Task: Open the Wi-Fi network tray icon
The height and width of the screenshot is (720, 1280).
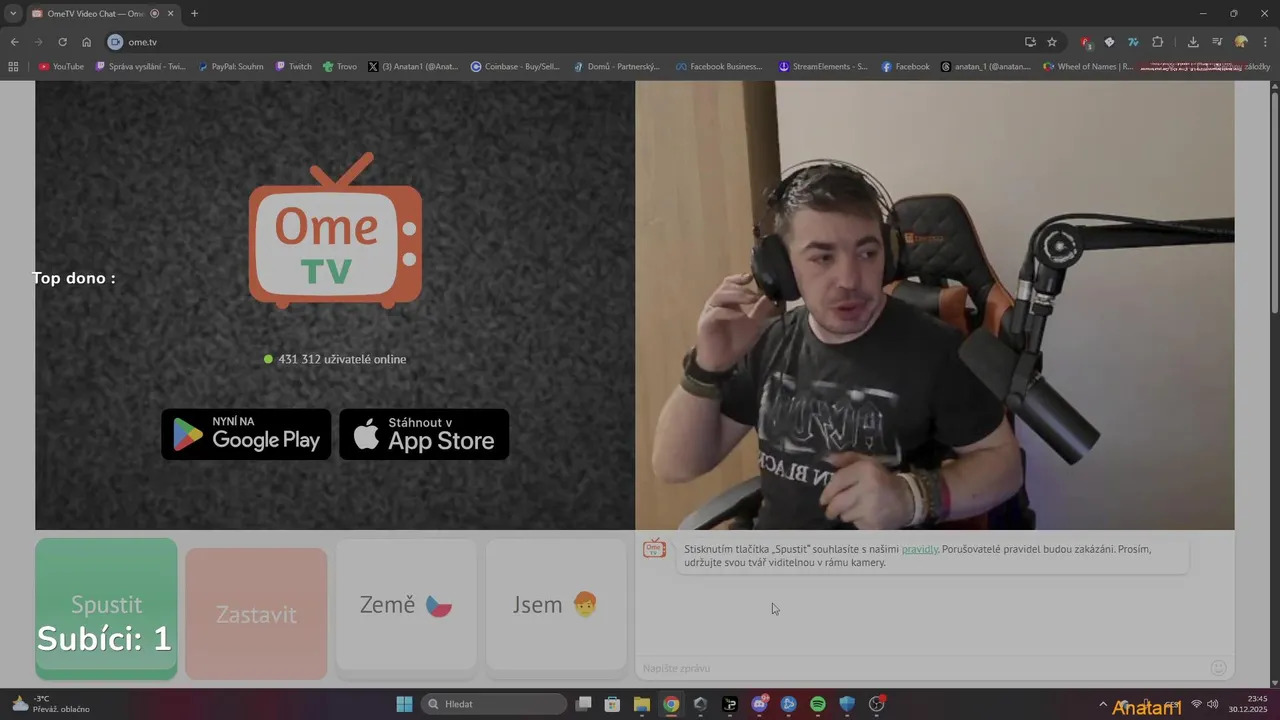Action: 1196,704
